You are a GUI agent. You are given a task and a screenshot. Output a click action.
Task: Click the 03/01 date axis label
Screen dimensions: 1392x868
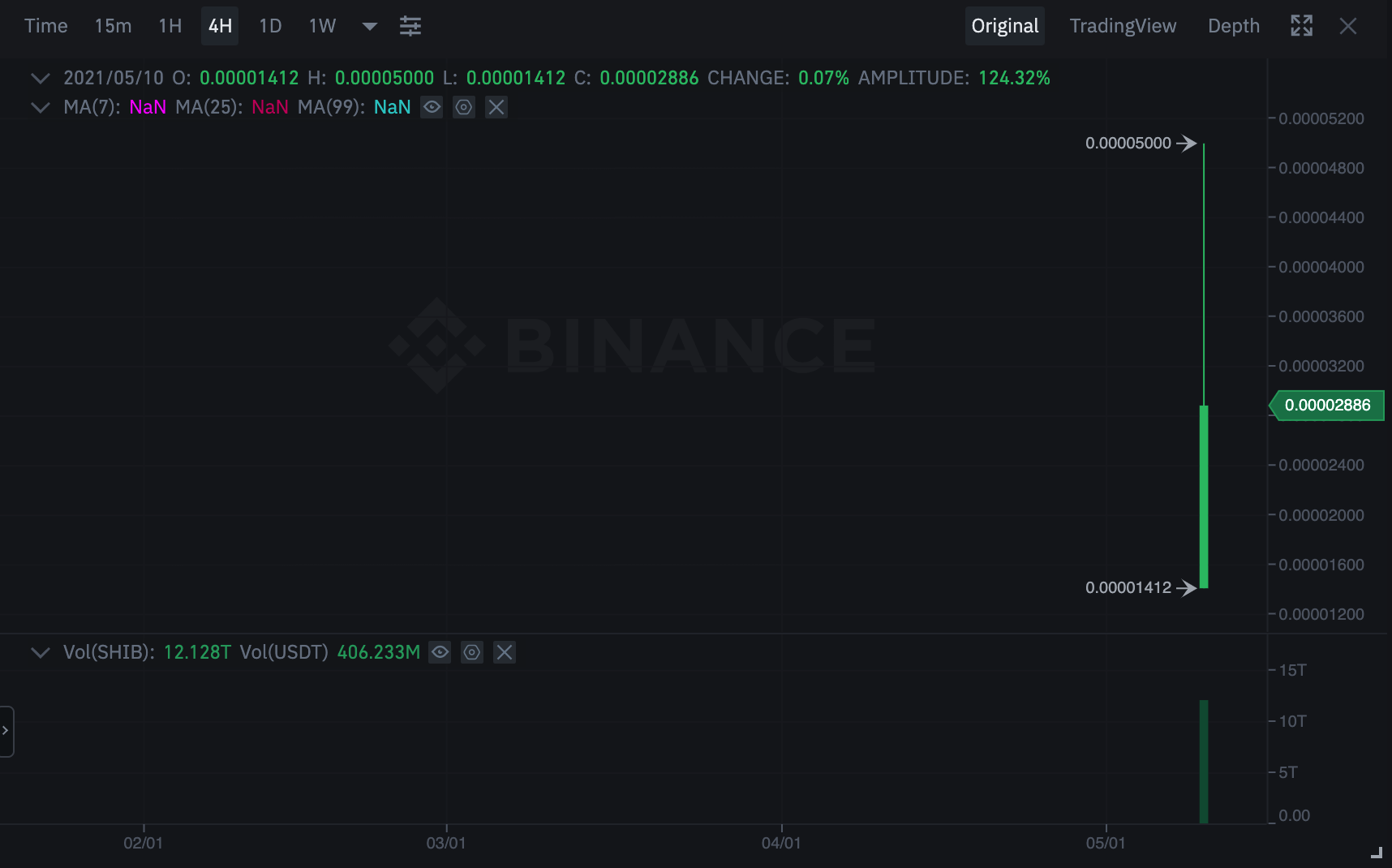coord(446,843)
